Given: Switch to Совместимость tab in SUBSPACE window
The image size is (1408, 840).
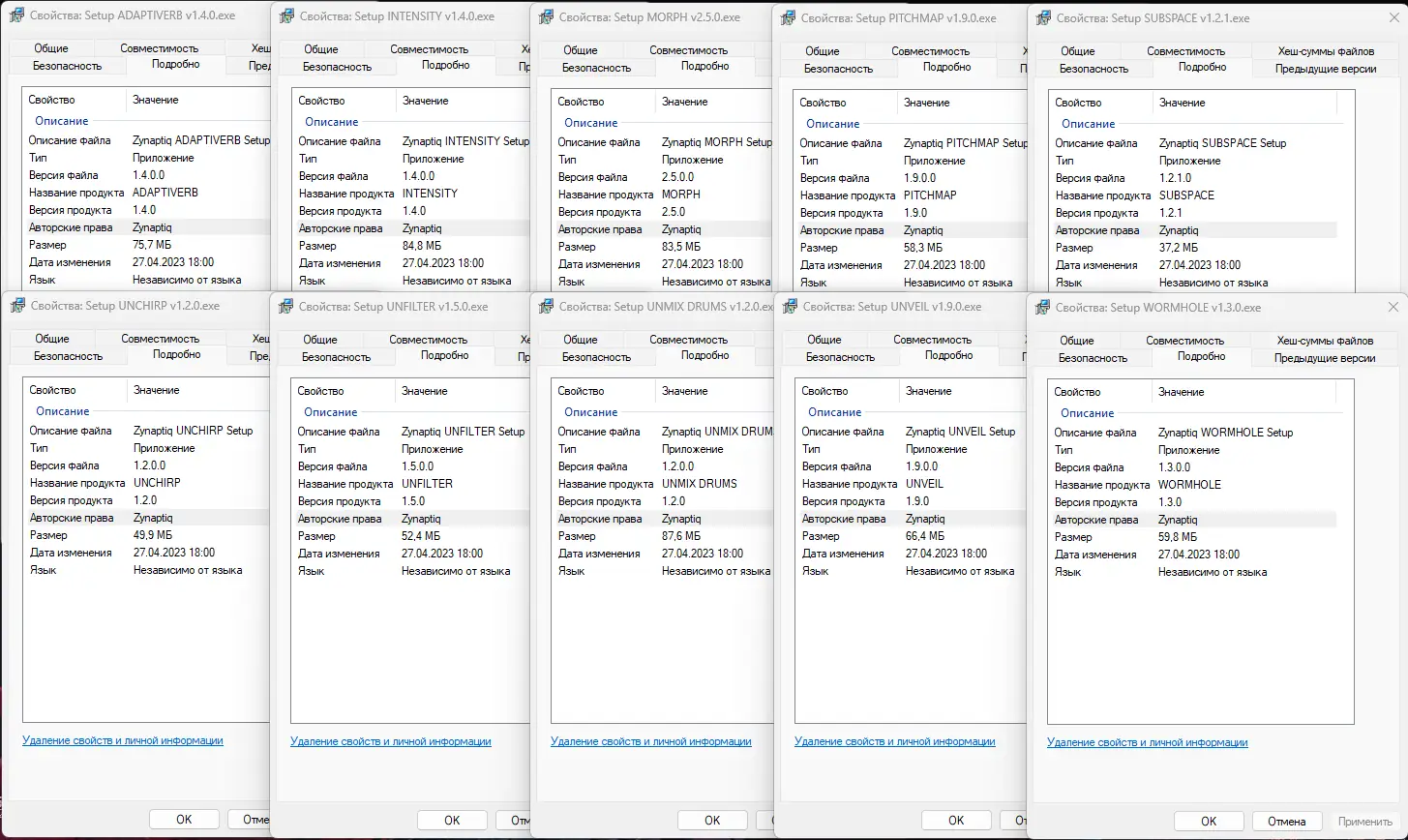Looking at the screenshot, I should (1186, 51).
